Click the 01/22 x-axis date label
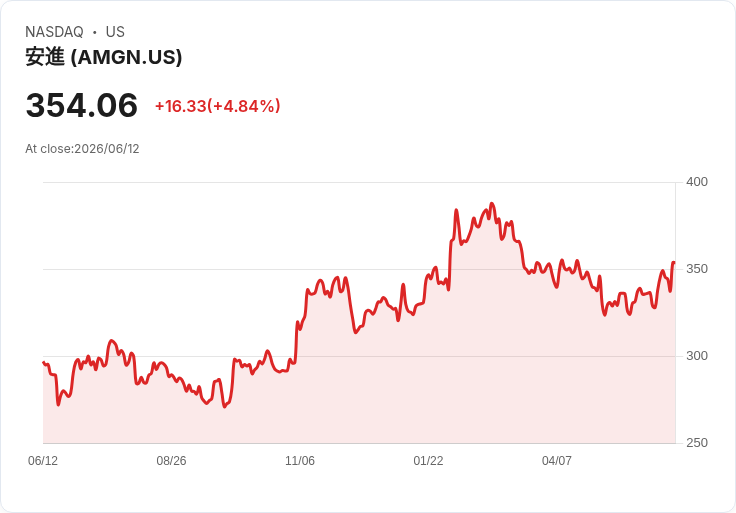This screenshot has height=513, width=736. click(x=428, y=461)
